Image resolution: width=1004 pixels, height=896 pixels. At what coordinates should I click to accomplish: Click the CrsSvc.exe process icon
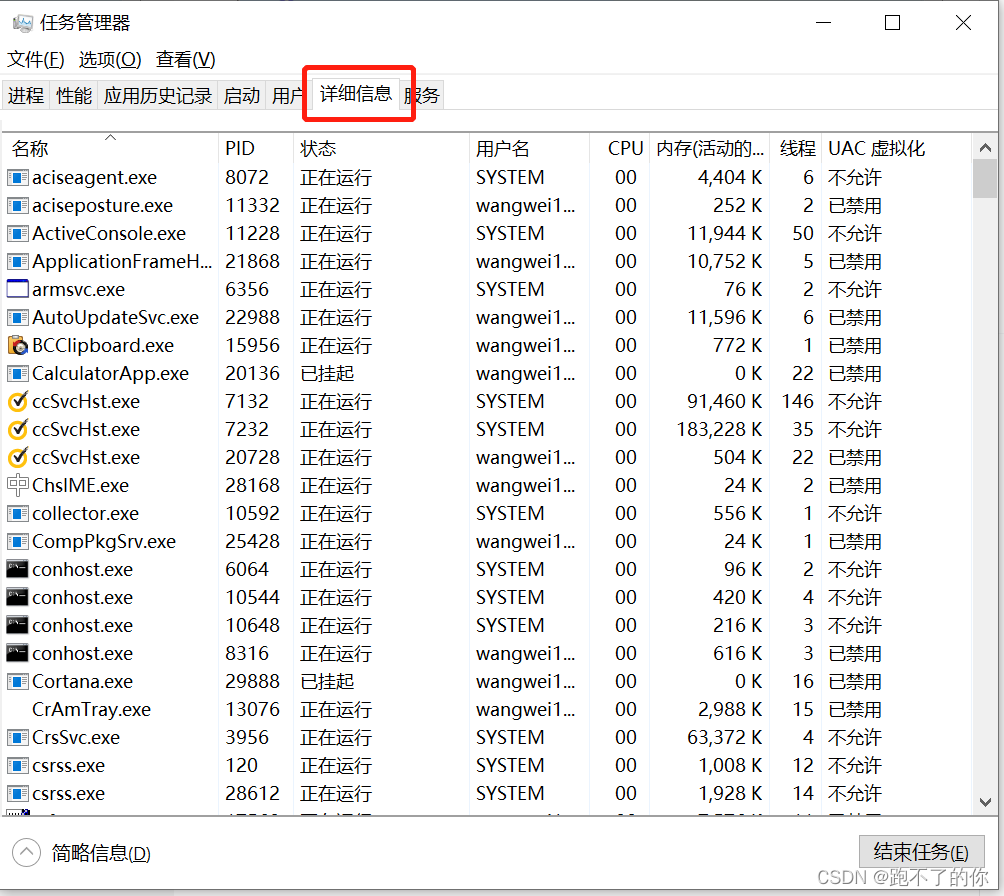18,737
